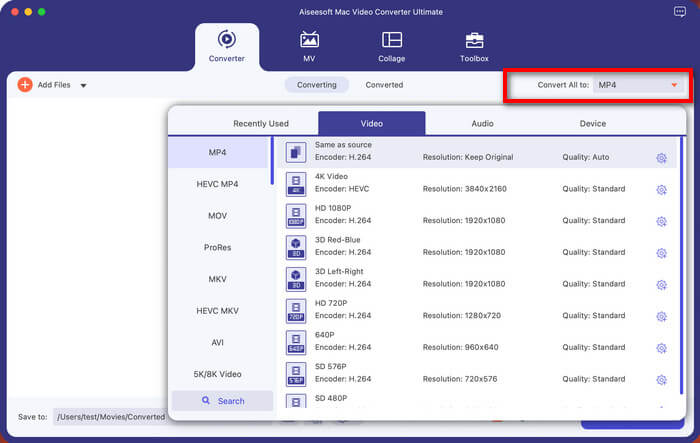The width and height of the screenshot is (700, 443).
Task: Select AVI format
Action: coord(217,343)
